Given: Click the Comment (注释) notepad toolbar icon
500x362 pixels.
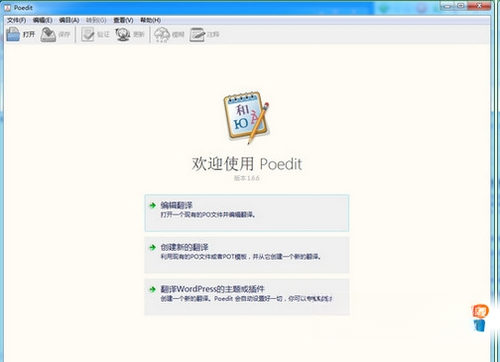Looking at the screenshot, I should pyautogui.click(x=197, y=34).
